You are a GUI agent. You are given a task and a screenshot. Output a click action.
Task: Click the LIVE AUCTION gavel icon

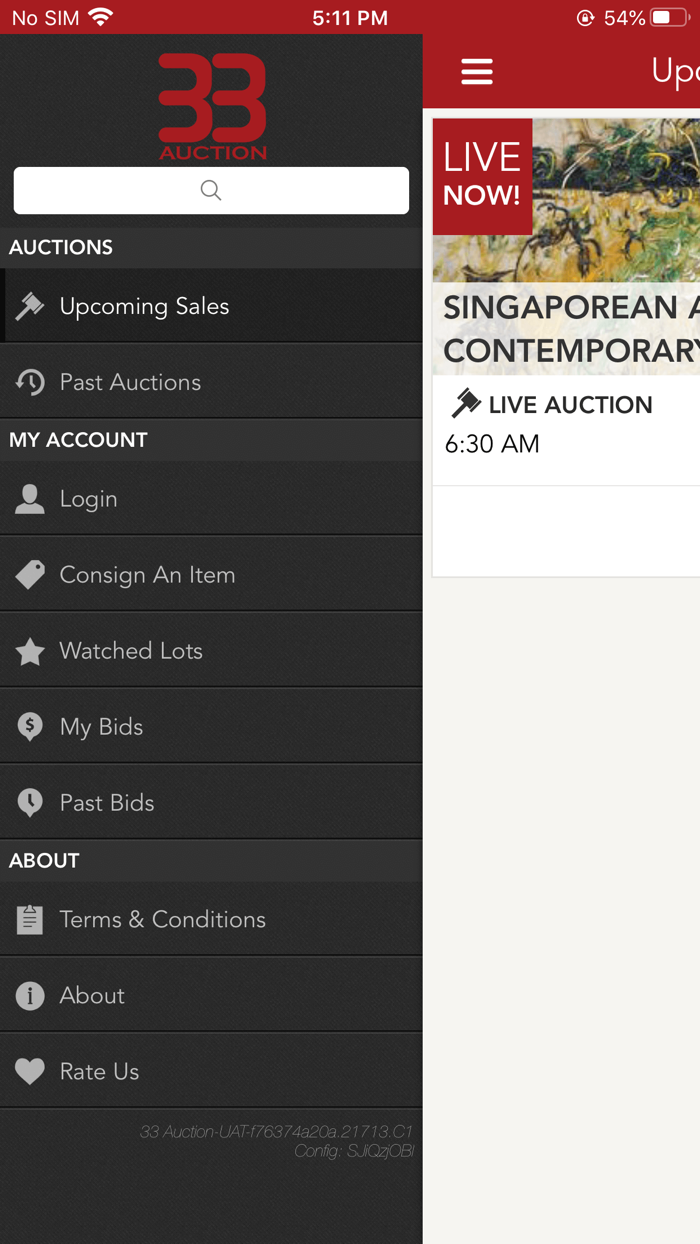click(466, 404)
